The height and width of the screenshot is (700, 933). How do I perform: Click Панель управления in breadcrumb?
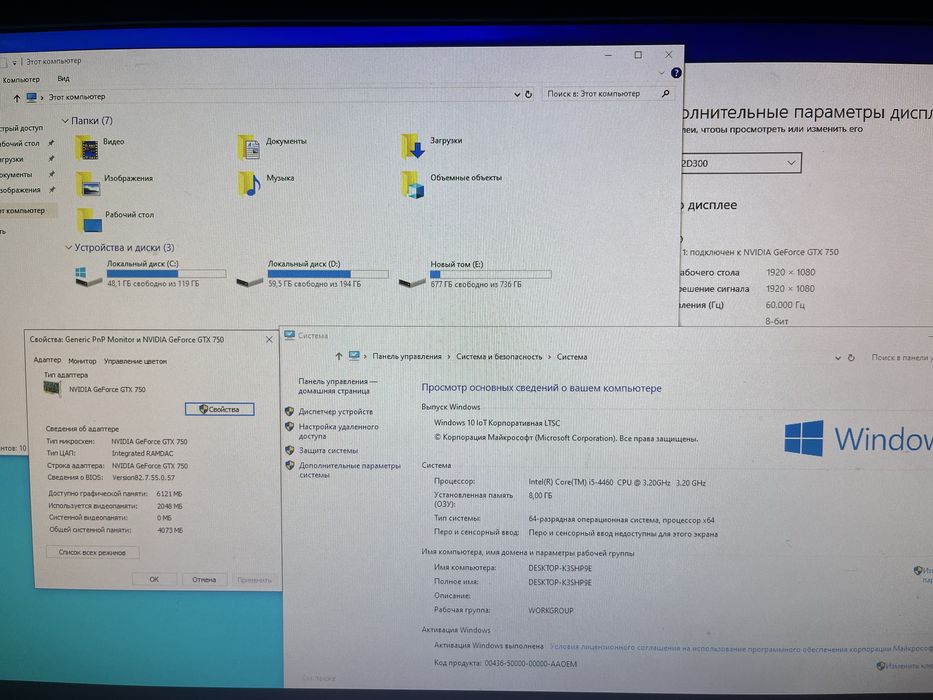pos(407,357)
